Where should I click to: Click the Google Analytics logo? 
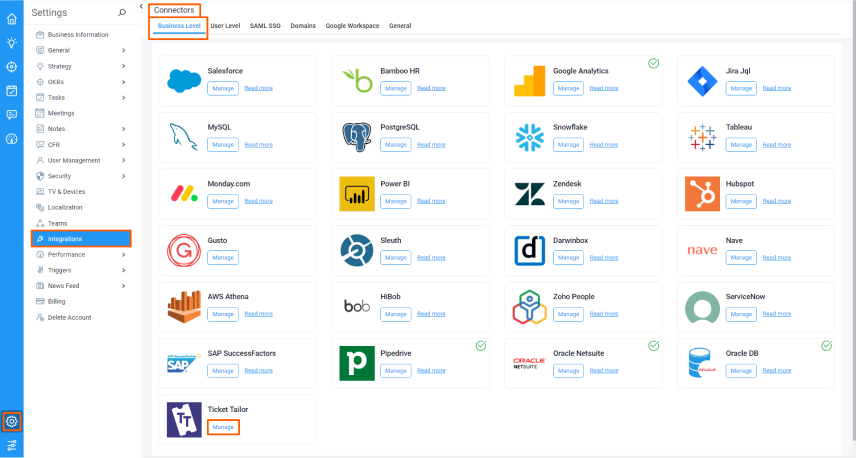click(530, 81)
